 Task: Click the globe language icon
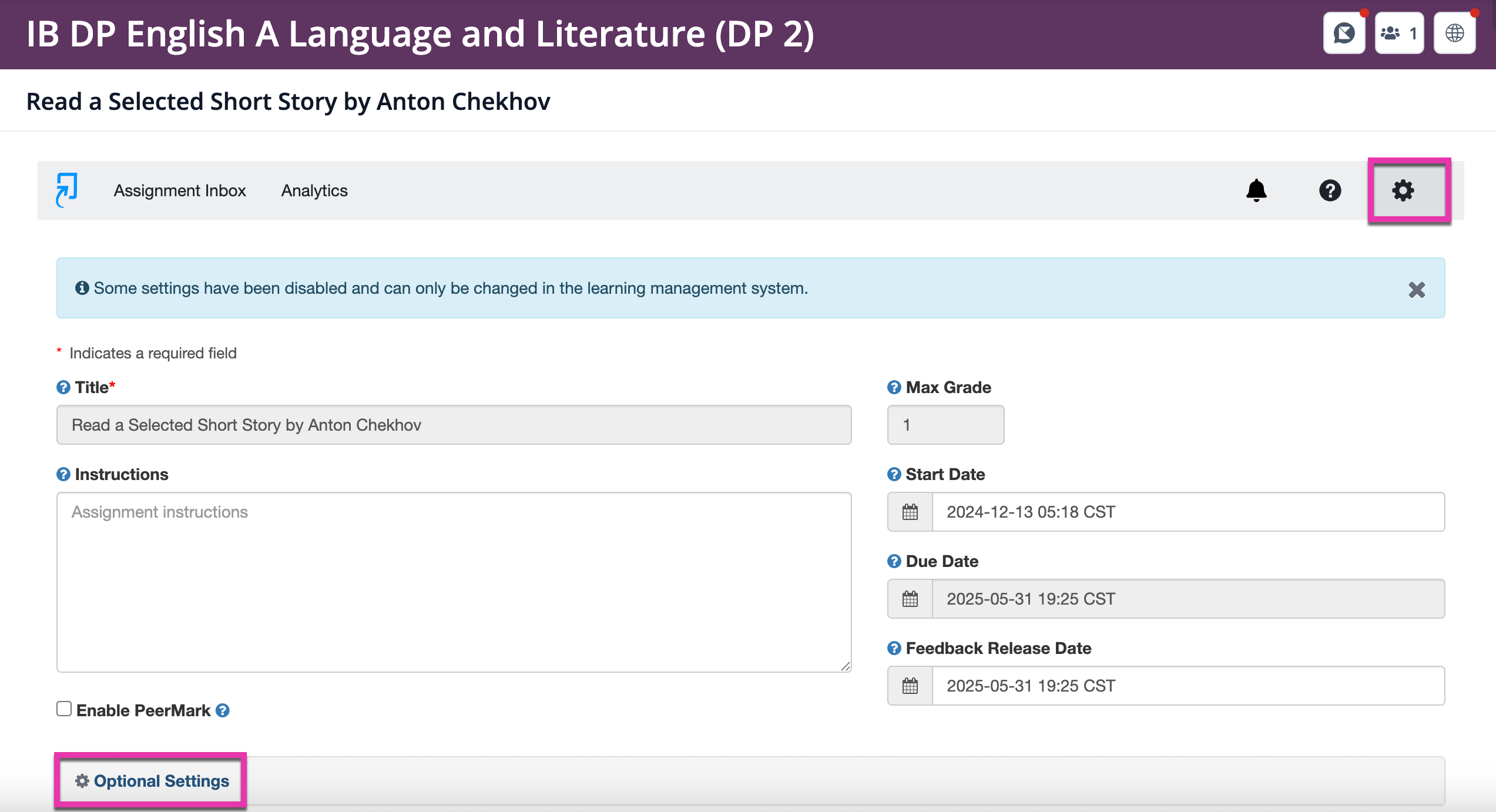1454,33
